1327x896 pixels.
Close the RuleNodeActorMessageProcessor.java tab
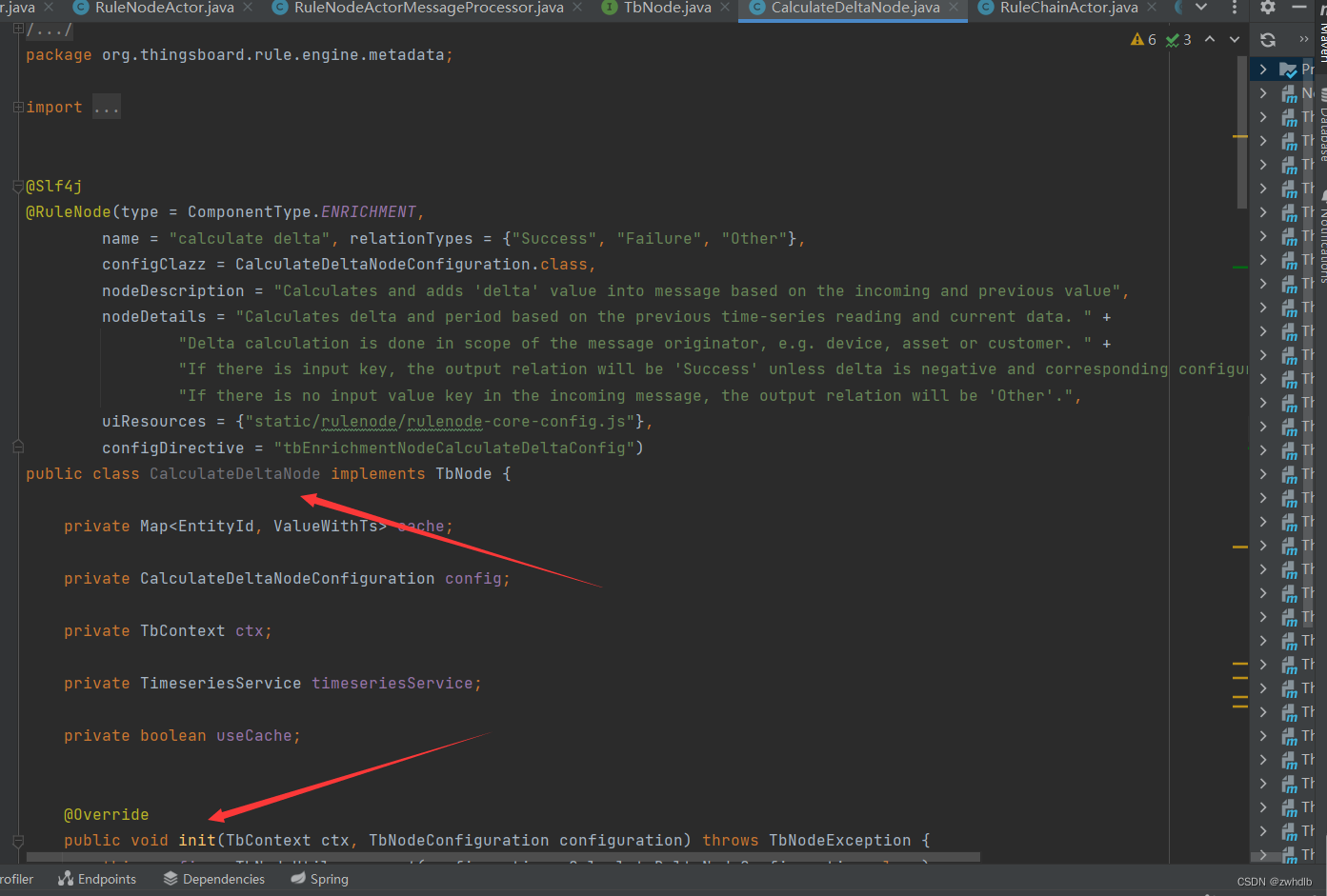pos(577,8)
